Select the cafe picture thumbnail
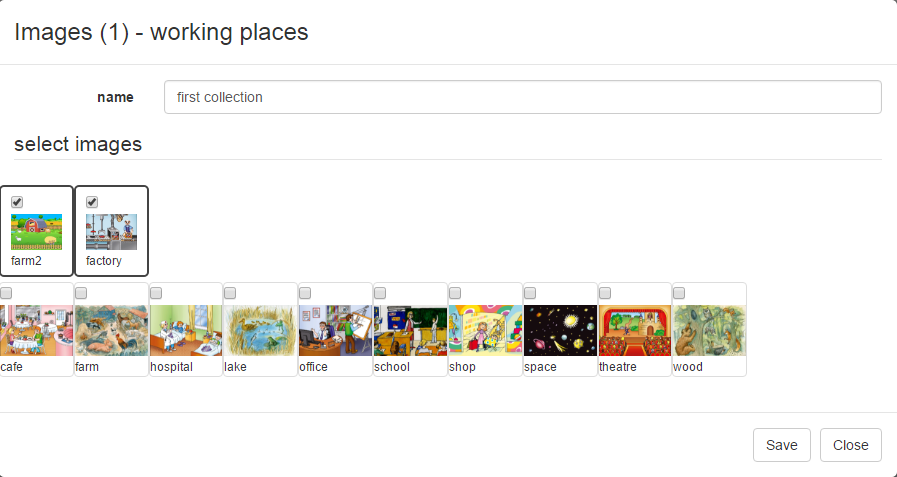The image size is (897, 477). pyautogui.click(x=37, y=330)
